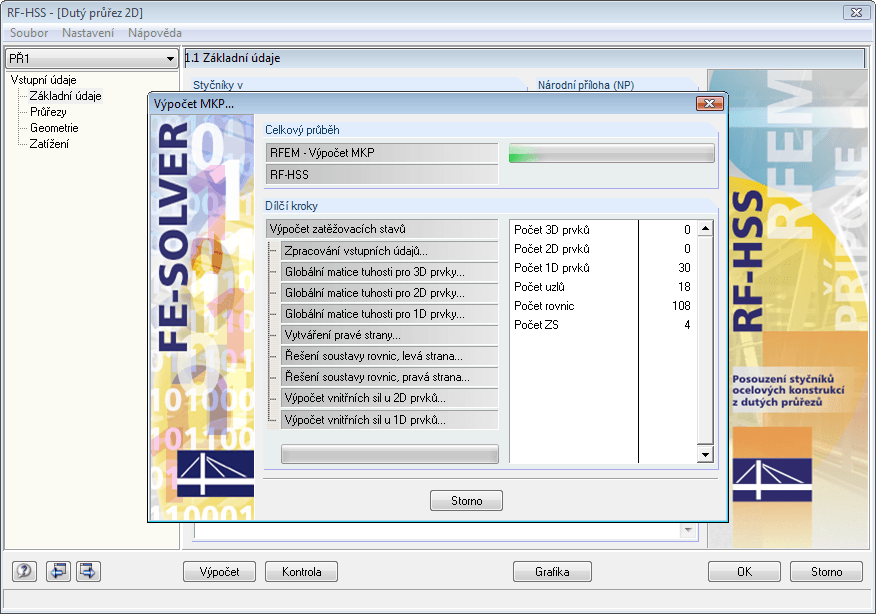Click Počet 3D prvků row
The width and height of the screenshot is (876, 614).
[603, 230]
